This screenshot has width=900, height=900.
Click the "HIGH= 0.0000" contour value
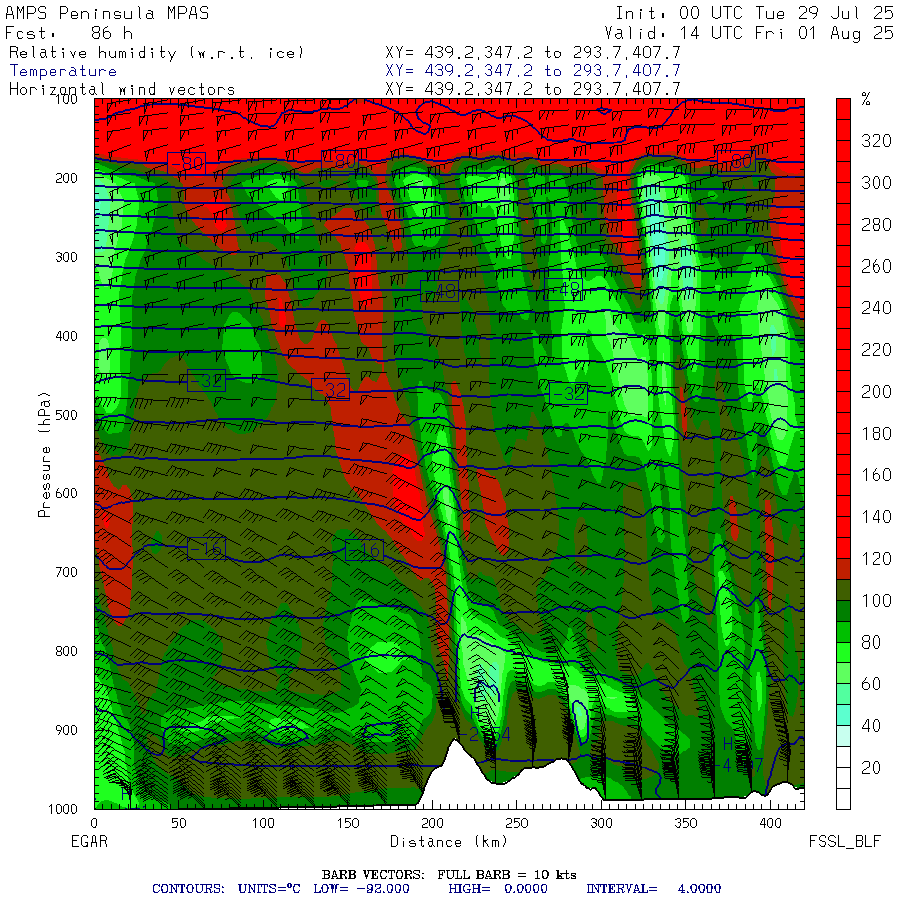pyautogui.click(x=498, y=889)
